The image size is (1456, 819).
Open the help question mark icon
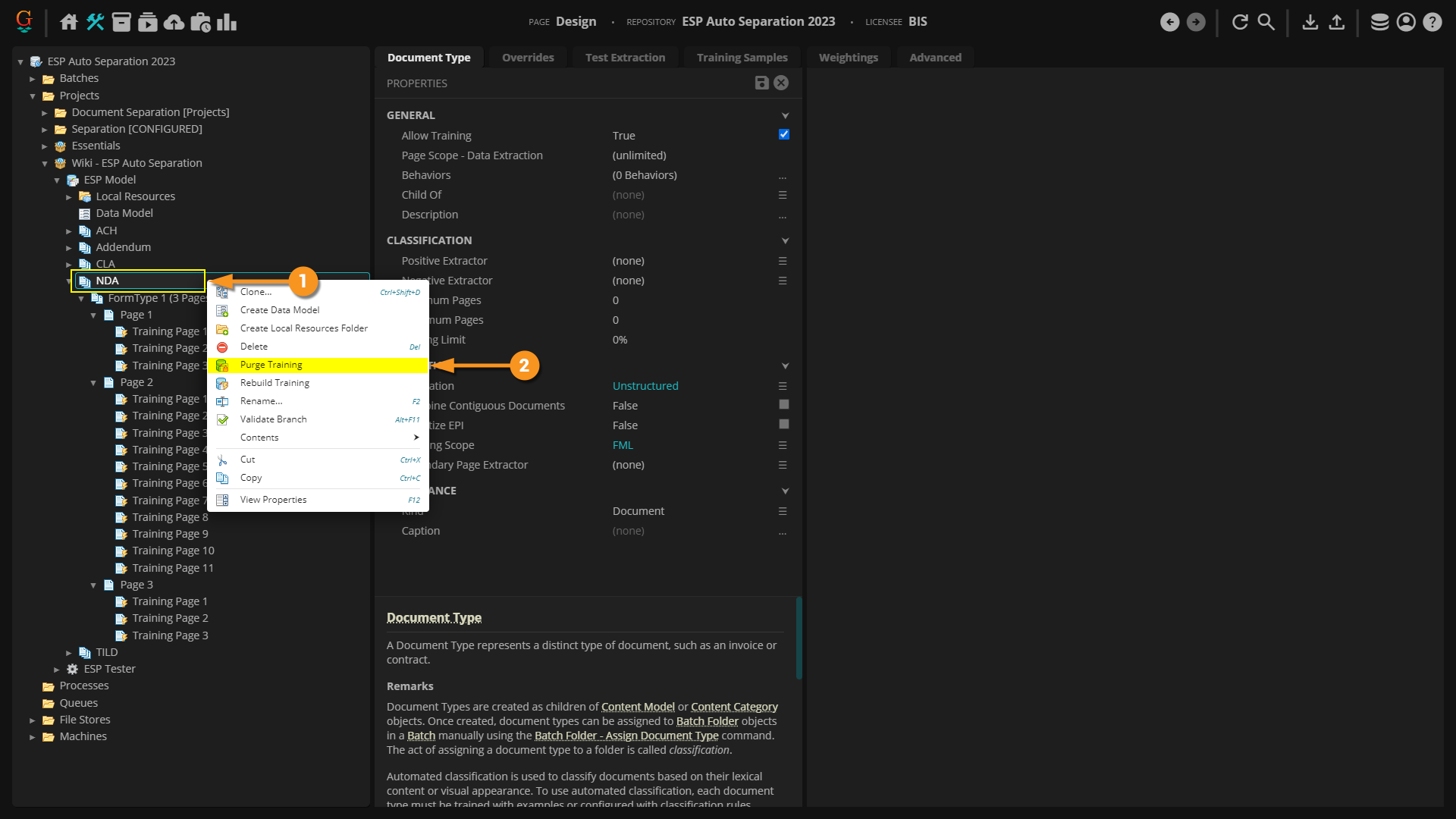click(x=1432, y=22)
